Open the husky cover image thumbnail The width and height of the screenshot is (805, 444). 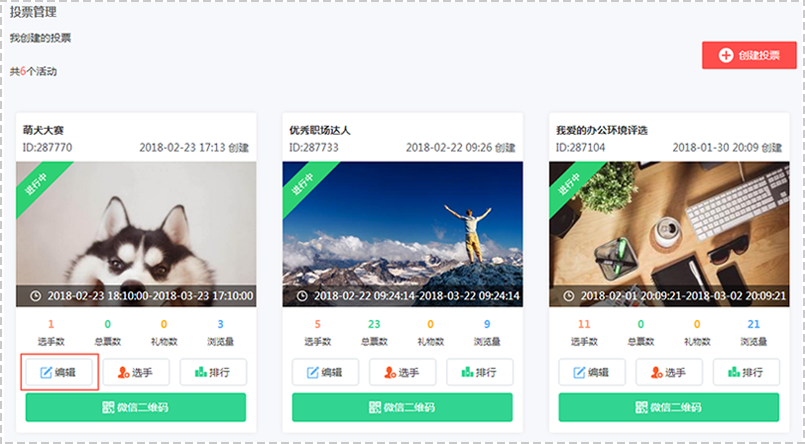coord(136,234)
